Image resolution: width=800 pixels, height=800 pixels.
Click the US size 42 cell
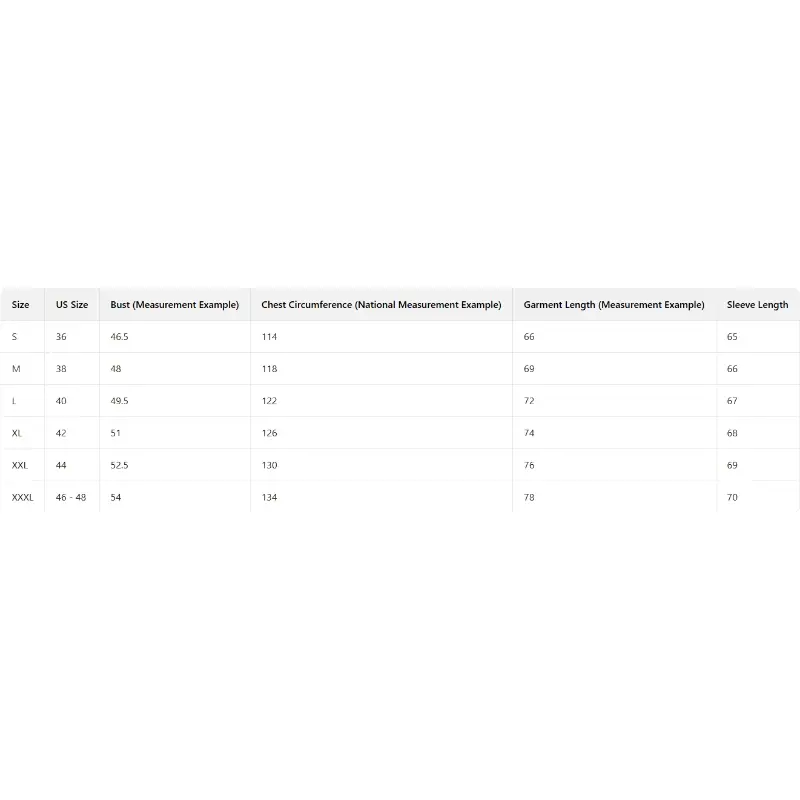click(61, 433)
